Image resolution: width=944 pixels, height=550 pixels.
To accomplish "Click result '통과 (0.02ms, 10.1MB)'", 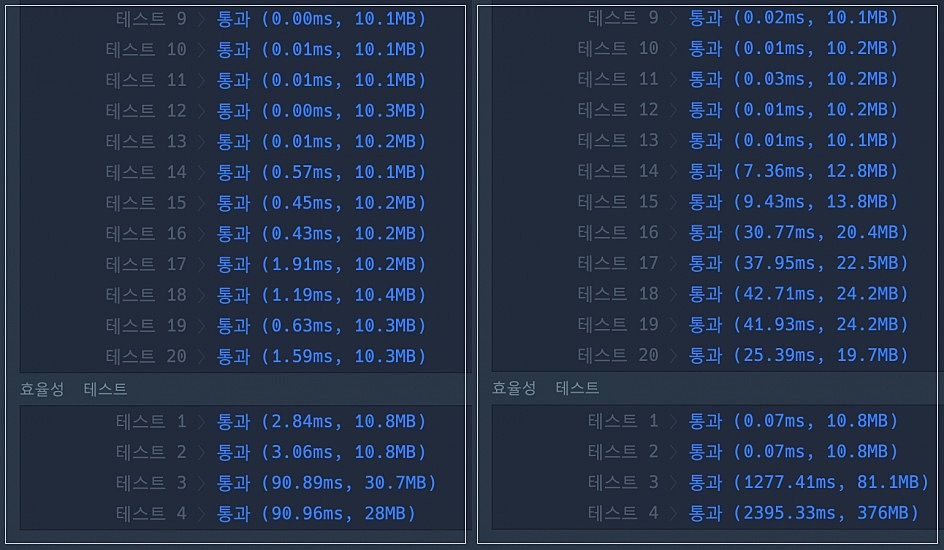I will (793, 17).
